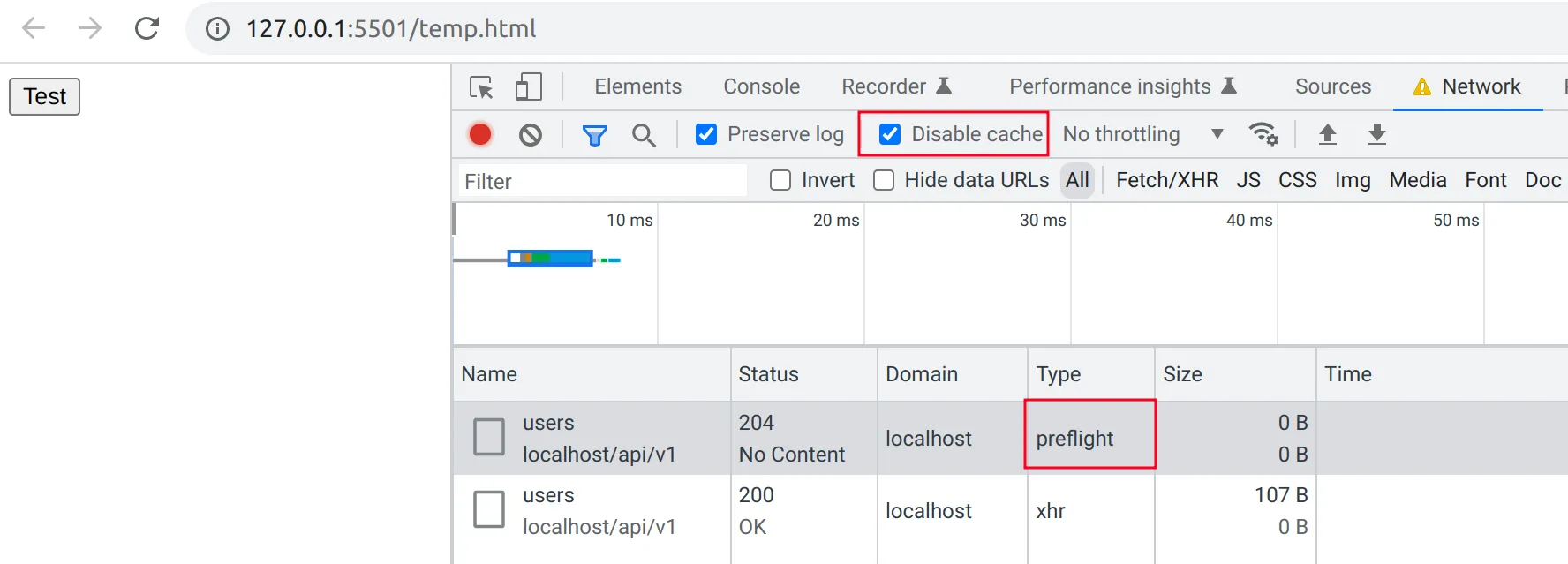Uncheck the Preserve log checkbox

point(706,134)
